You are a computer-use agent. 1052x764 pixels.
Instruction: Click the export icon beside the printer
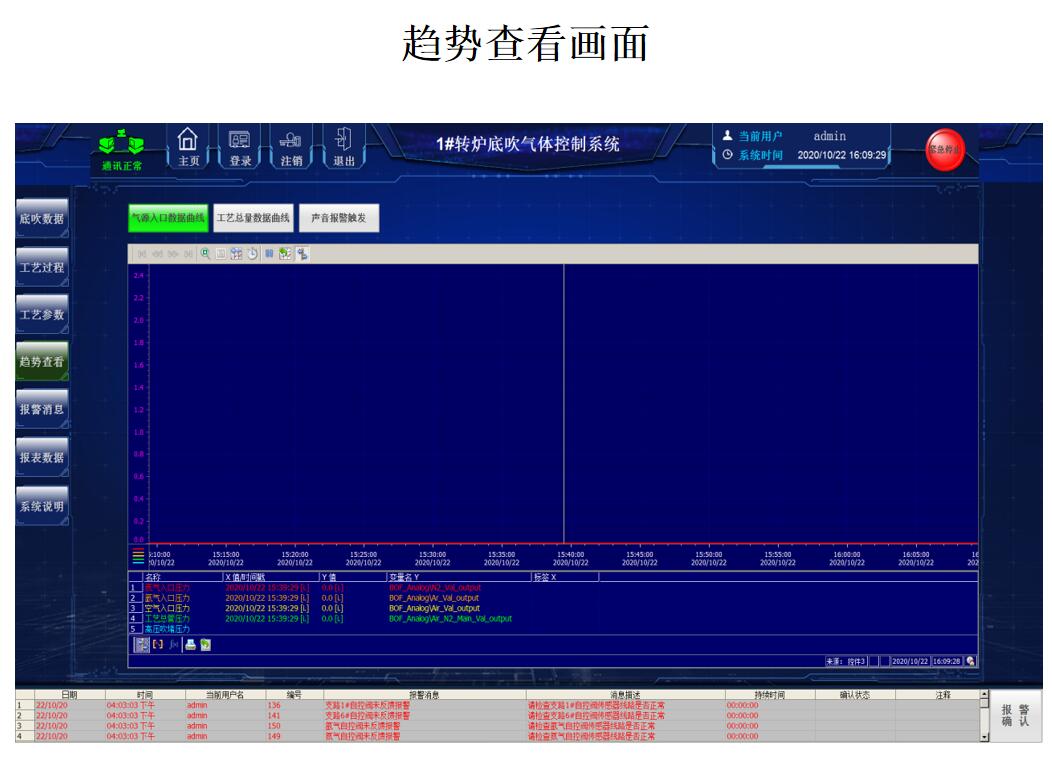coord(205,645)
